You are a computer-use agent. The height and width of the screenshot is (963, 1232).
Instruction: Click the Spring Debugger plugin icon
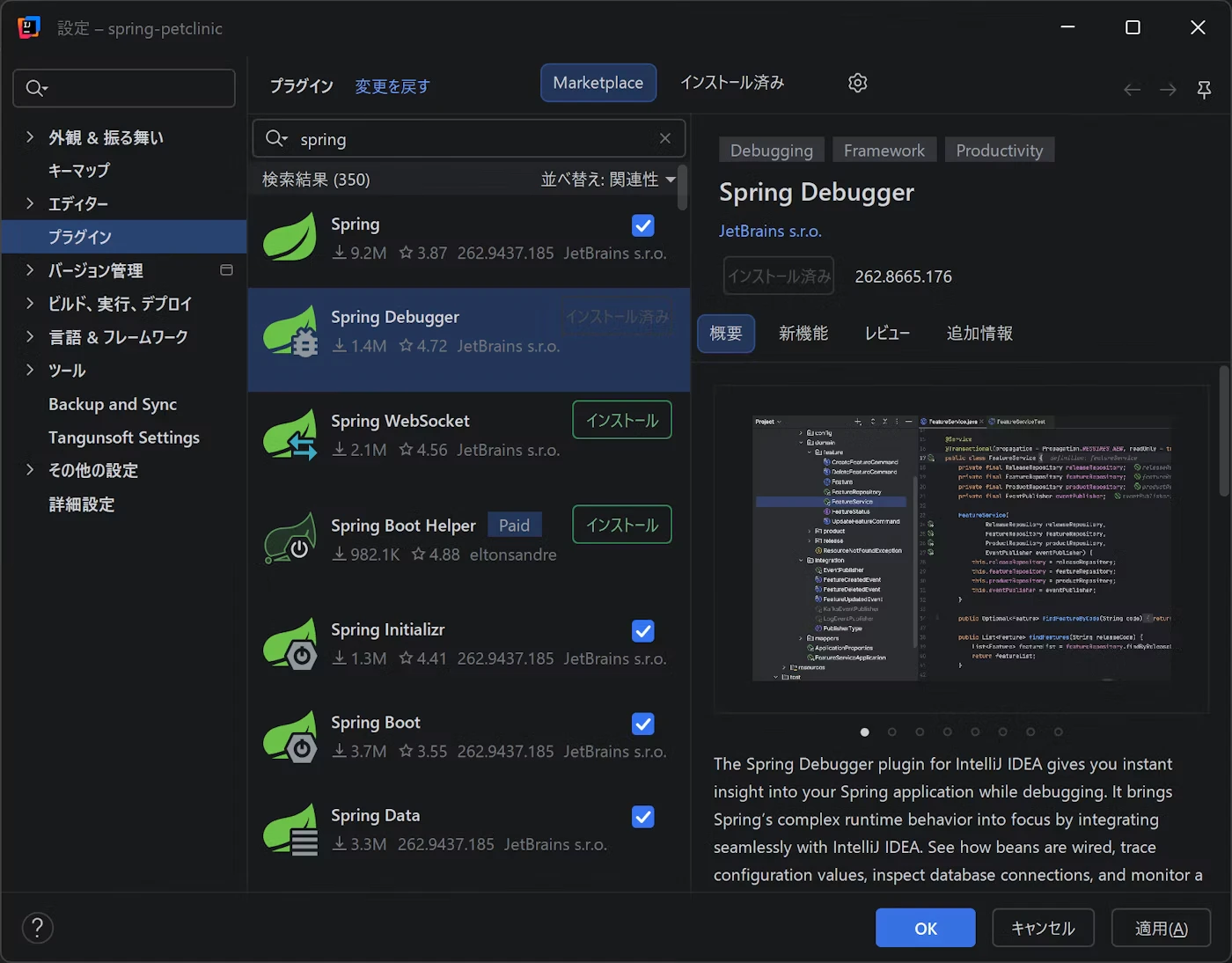(290, 331)
